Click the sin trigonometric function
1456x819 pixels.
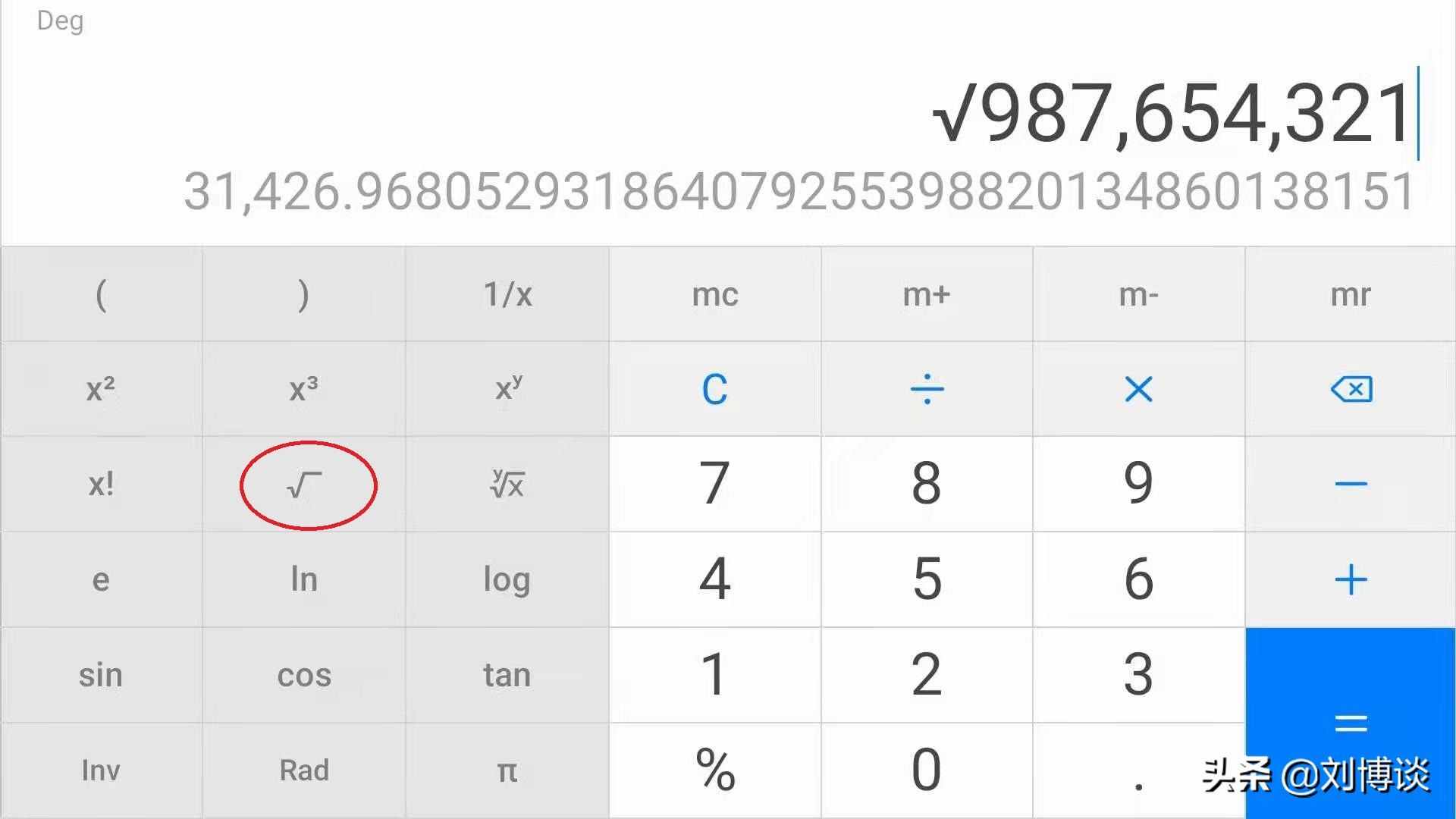click(100, 674)
